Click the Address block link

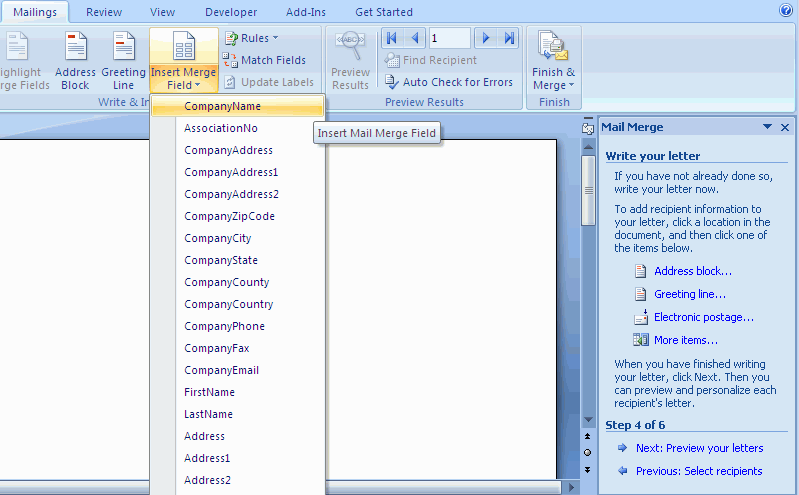[692, 271]
